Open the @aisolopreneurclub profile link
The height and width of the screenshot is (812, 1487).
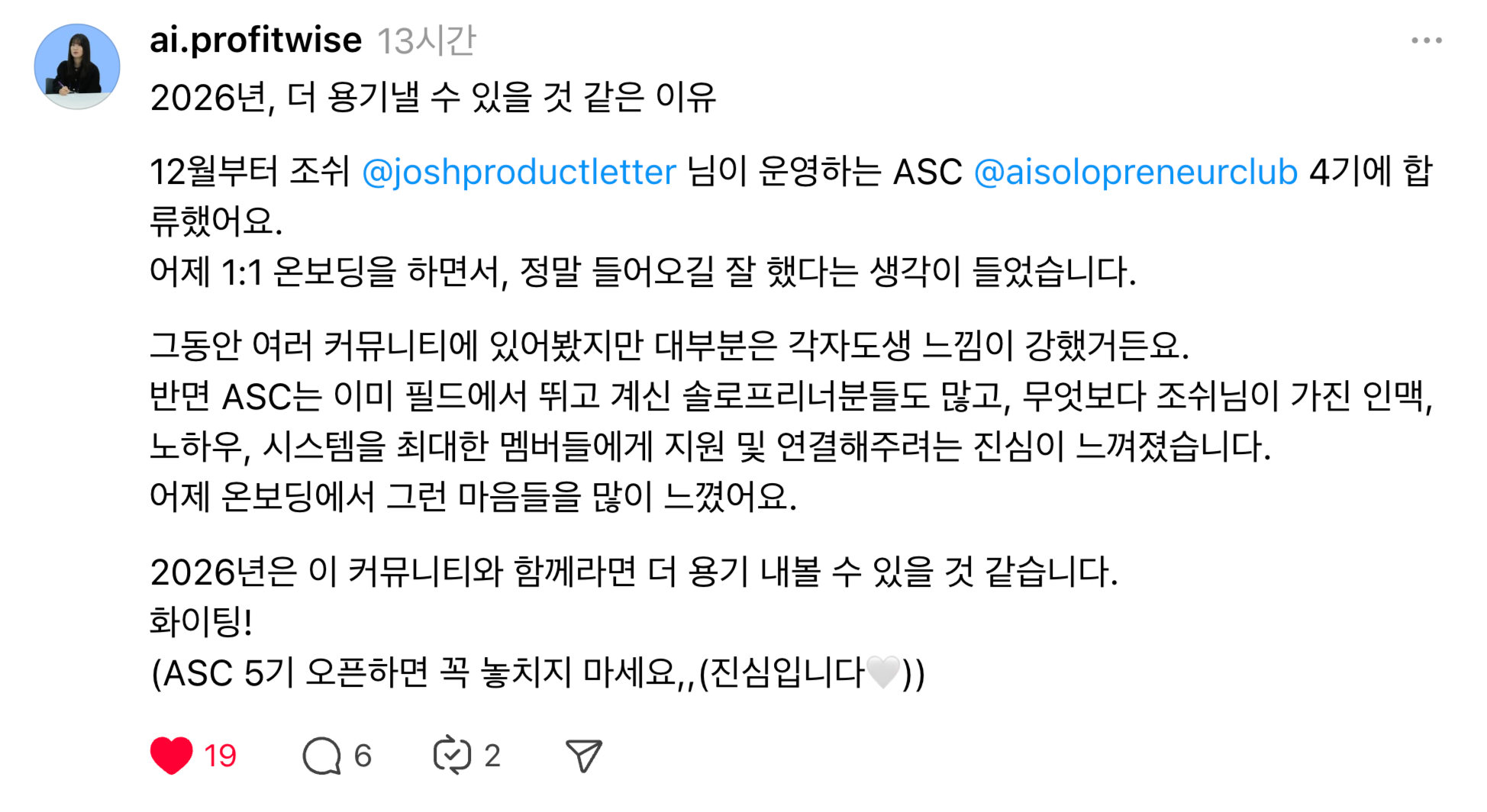click(1138, 172)
